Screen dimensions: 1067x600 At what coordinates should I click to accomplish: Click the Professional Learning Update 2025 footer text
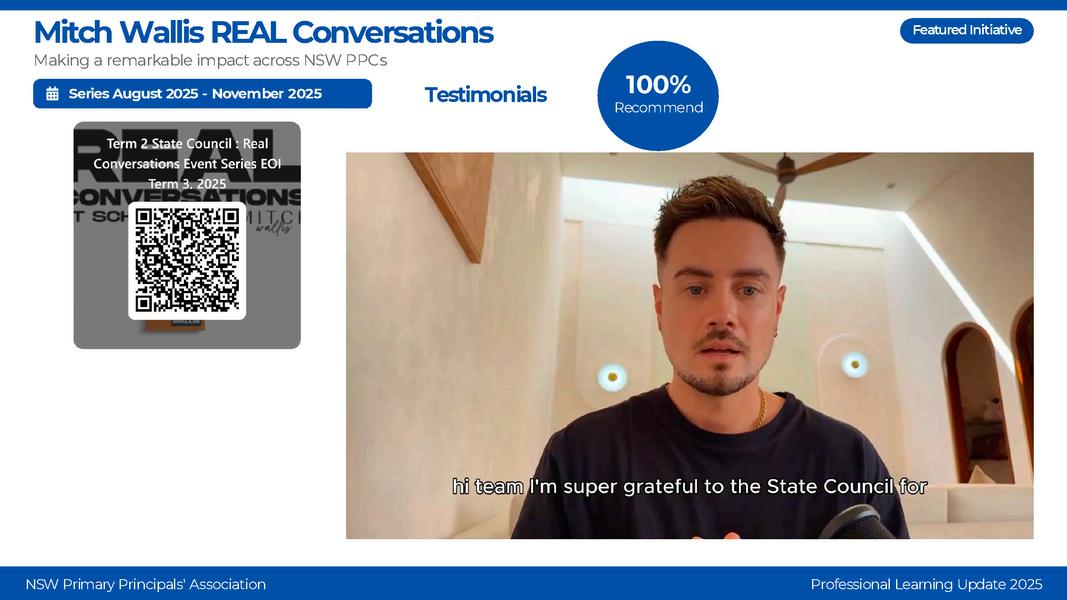point(926,584)
